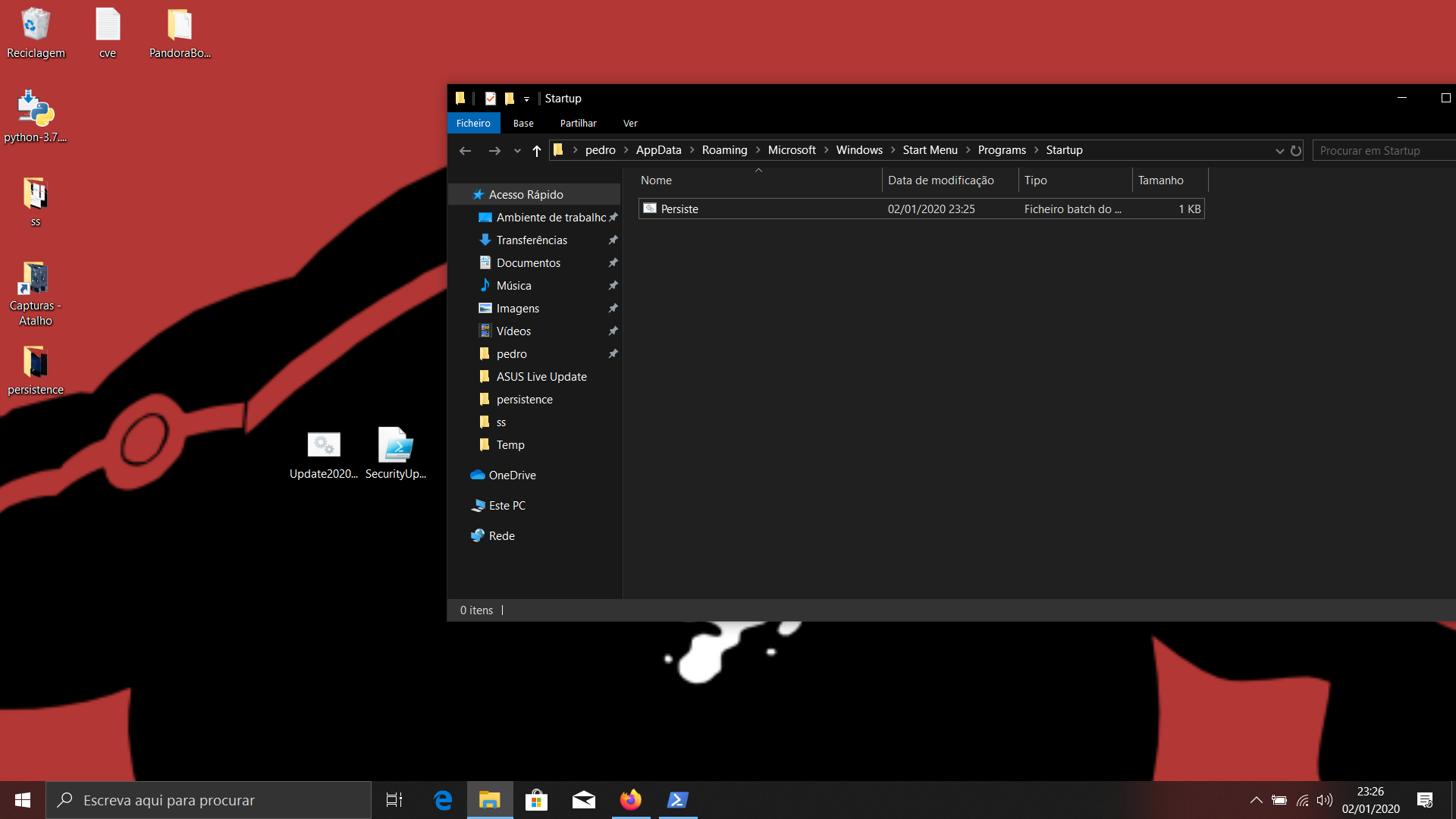
Task: Click the Refresh address bar icon
Action: tap(1296, 151)
